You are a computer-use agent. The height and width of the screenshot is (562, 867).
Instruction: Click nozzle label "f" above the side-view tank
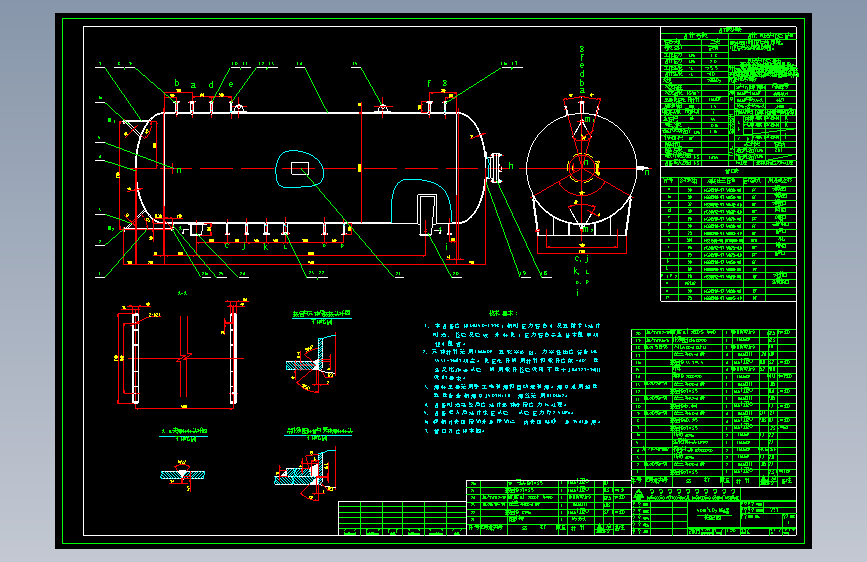pyautogui.click(x=429, y=84)
